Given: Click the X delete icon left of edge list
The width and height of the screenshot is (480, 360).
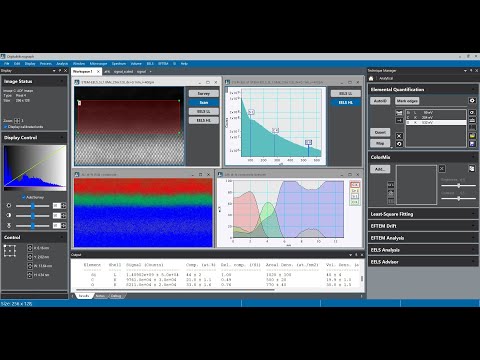Looking at the screenshot, I should [x=399, y=136].
